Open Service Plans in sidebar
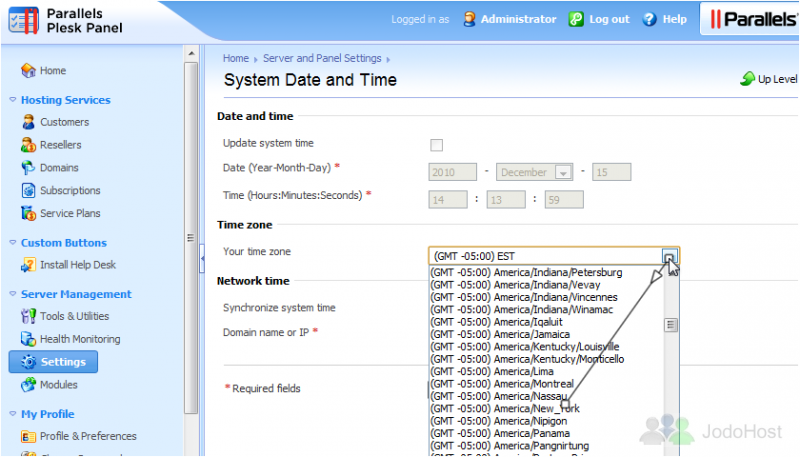This screenshot has width=800, height=457. [x=70, y=213]
